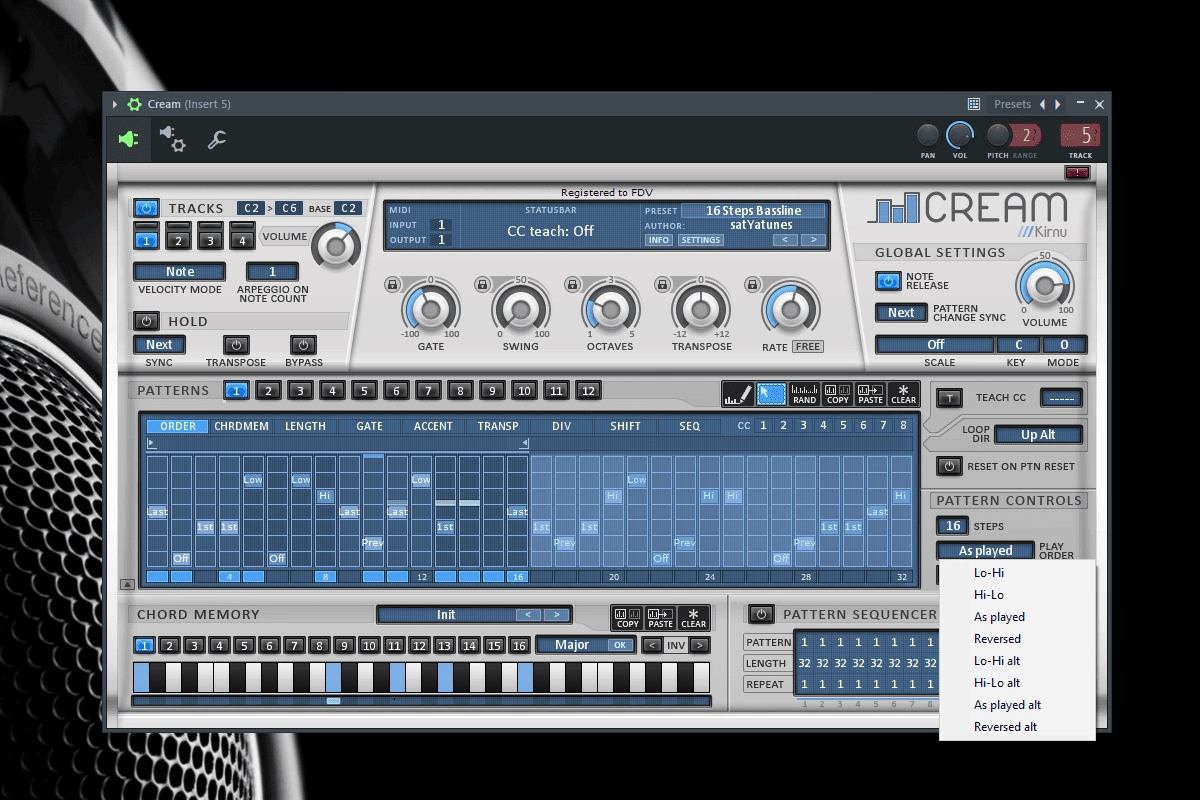Adjust the global VOLUME knob
The image size is (1200, 800).
coord(1044,287)
